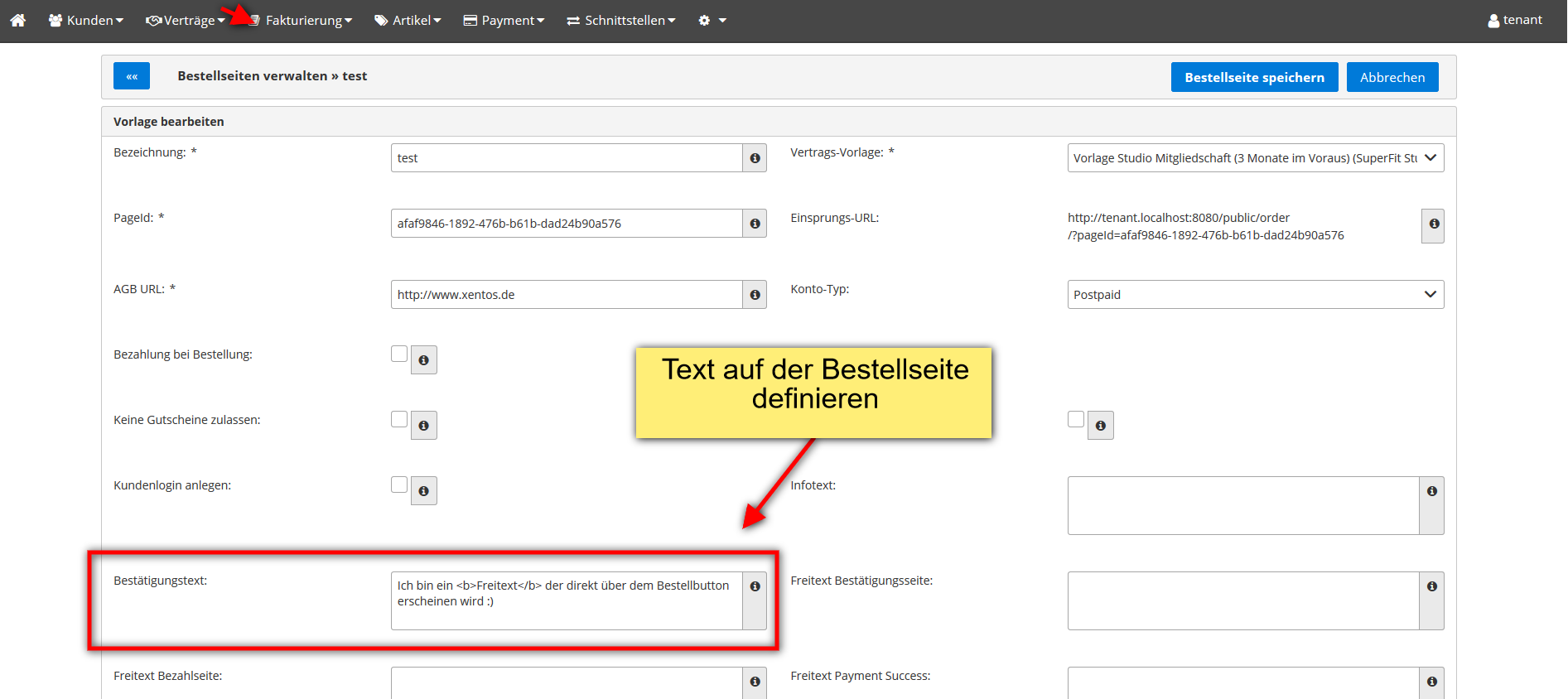Click the 'Bestellseiten verwalten » test' breadcrumb
Image resolution: width=1568 pixels, height=699 pixels.
pyautogui.click(x=272, y=75)
